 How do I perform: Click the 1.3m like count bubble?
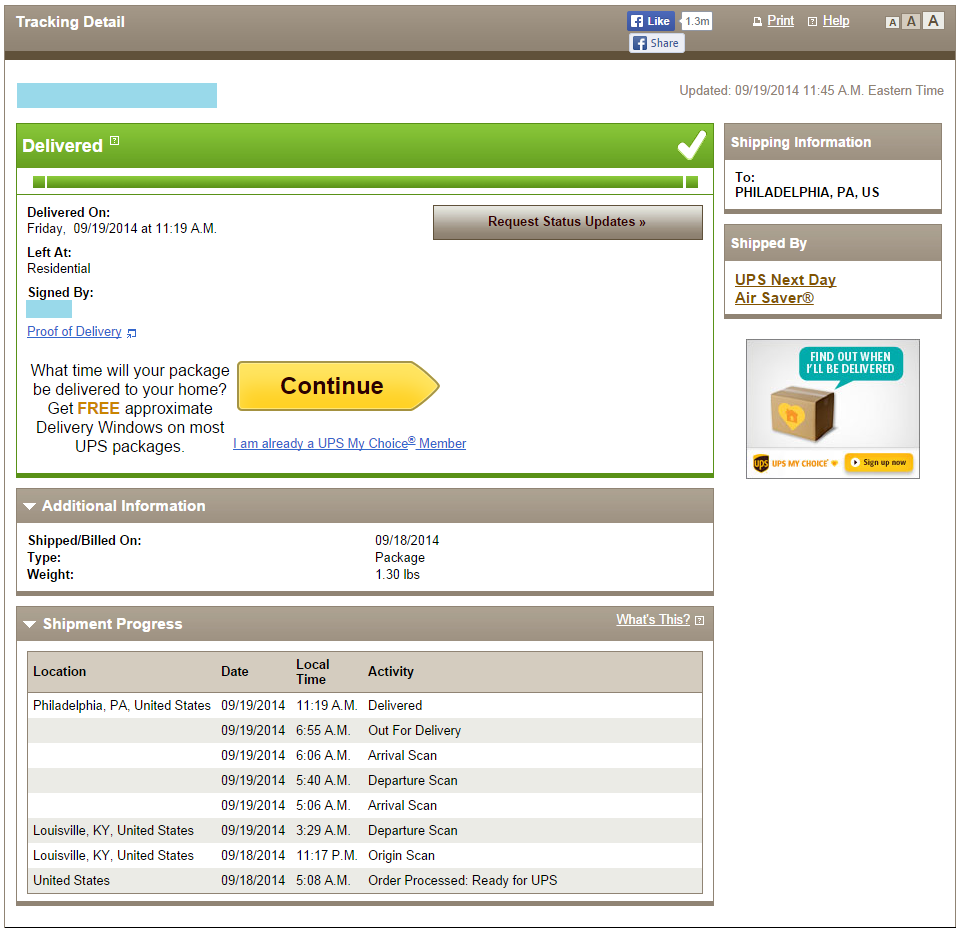[697, 21]
